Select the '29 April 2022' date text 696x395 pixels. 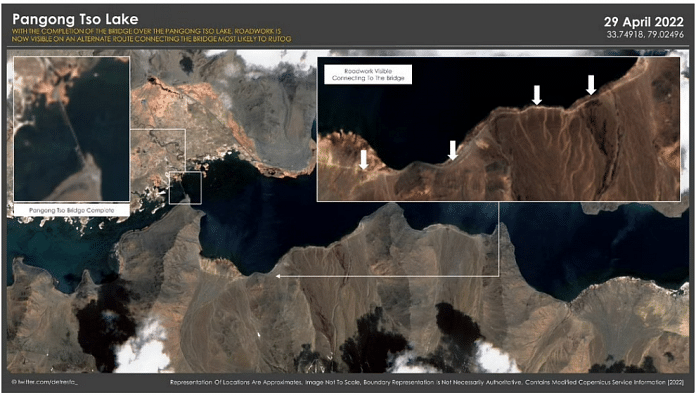click(644, 22)
